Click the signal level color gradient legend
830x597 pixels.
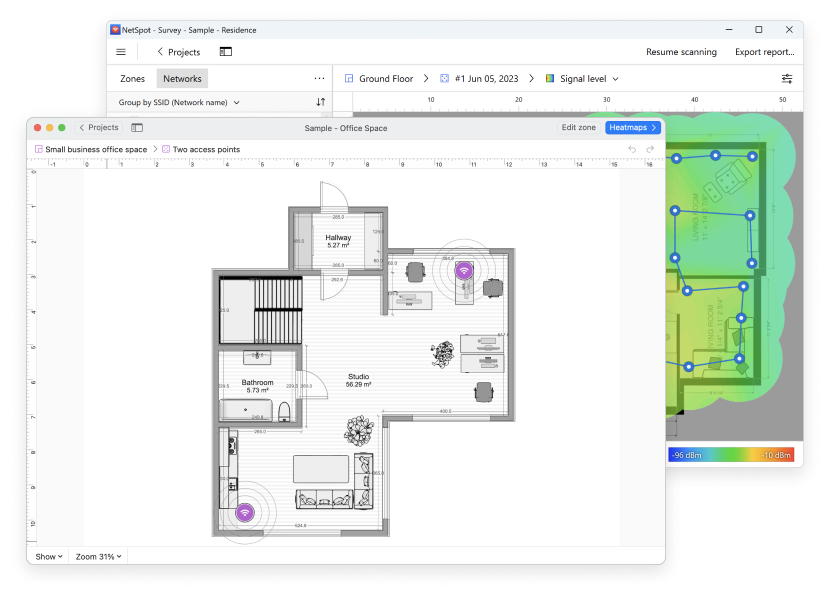coord(731,454)
